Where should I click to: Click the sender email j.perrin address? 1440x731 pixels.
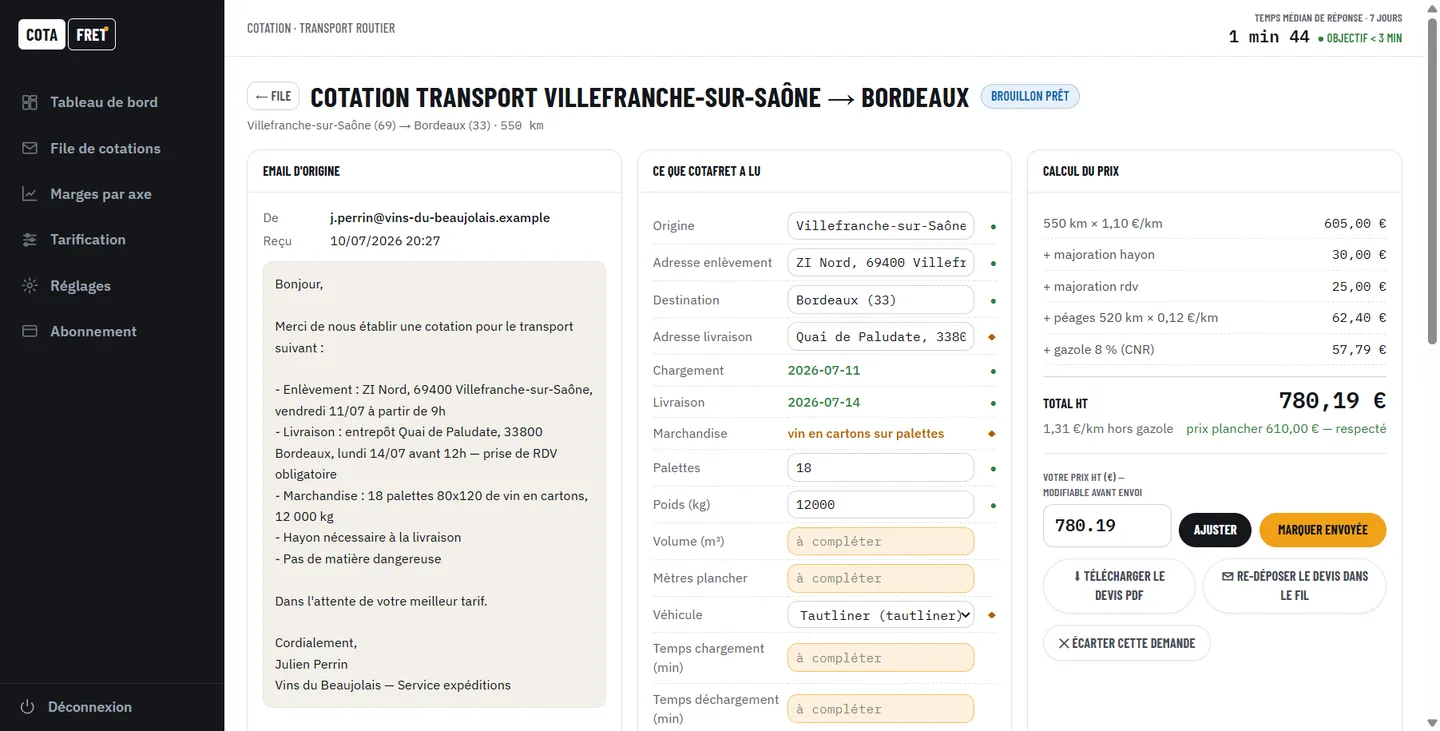(x=440, y=218)
